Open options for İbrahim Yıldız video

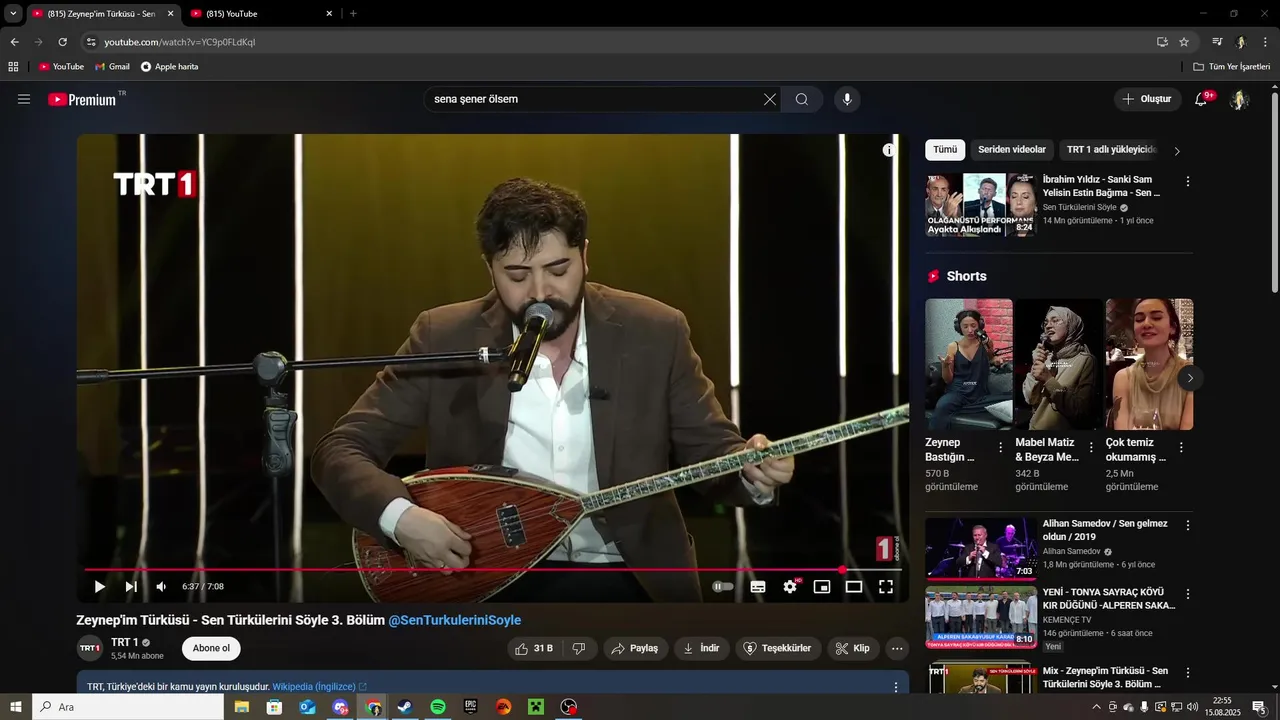(1188, 182)
